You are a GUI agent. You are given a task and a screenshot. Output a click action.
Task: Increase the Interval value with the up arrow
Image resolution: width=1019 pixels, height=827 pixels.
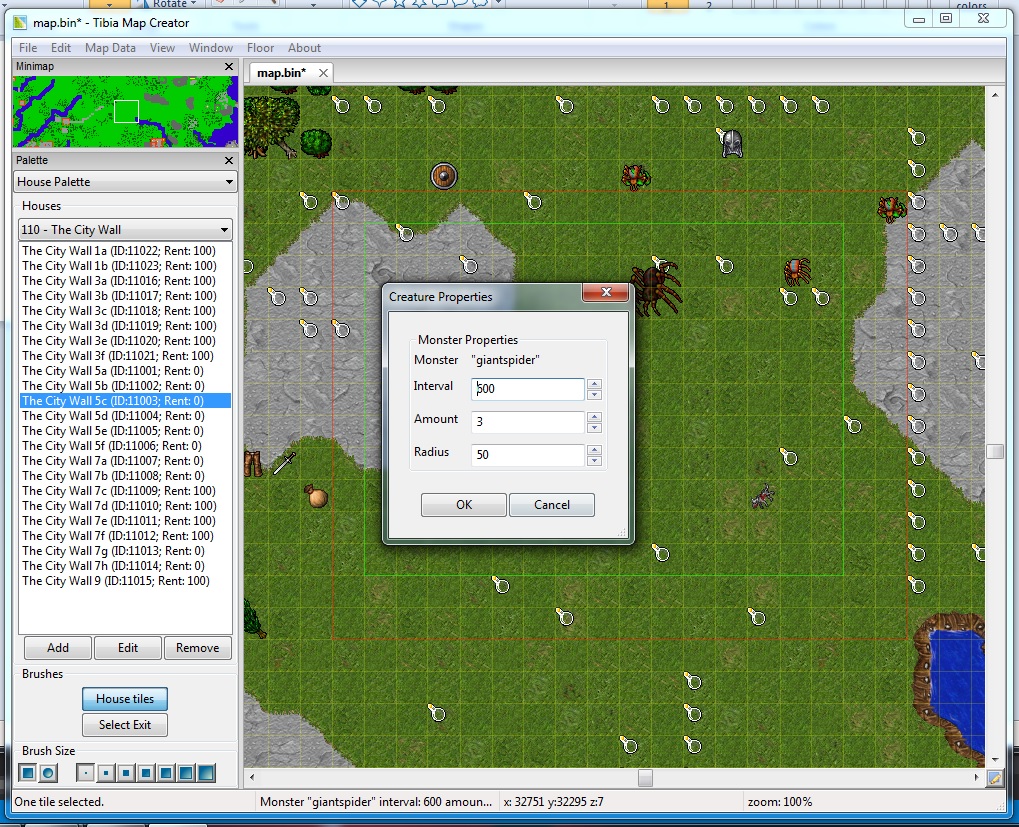pos(594,384)
